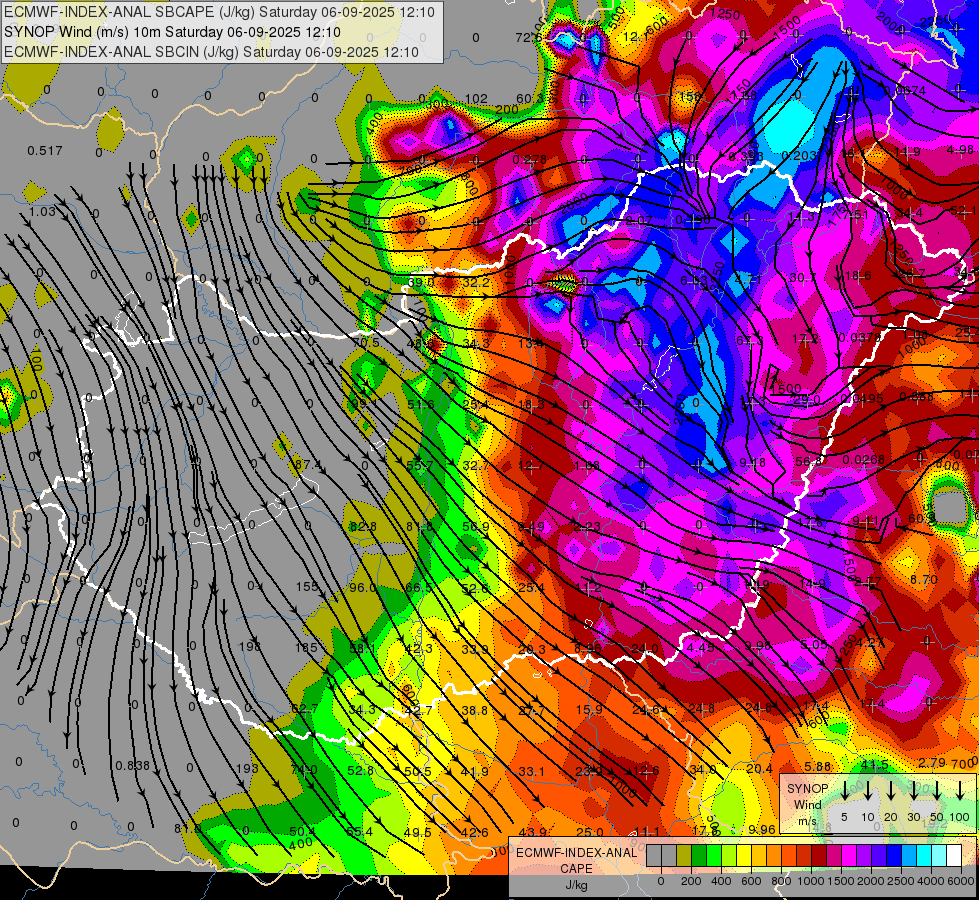
Task: Click the 2500 tick label on CAPE scale
Action: tap(901, 881)
